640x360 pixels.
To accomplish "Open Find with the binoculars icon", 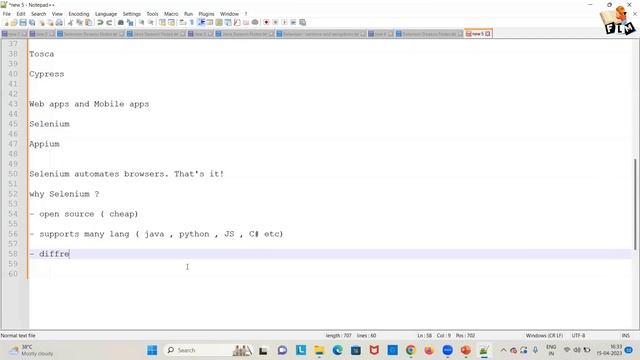I will pos(121,22).
